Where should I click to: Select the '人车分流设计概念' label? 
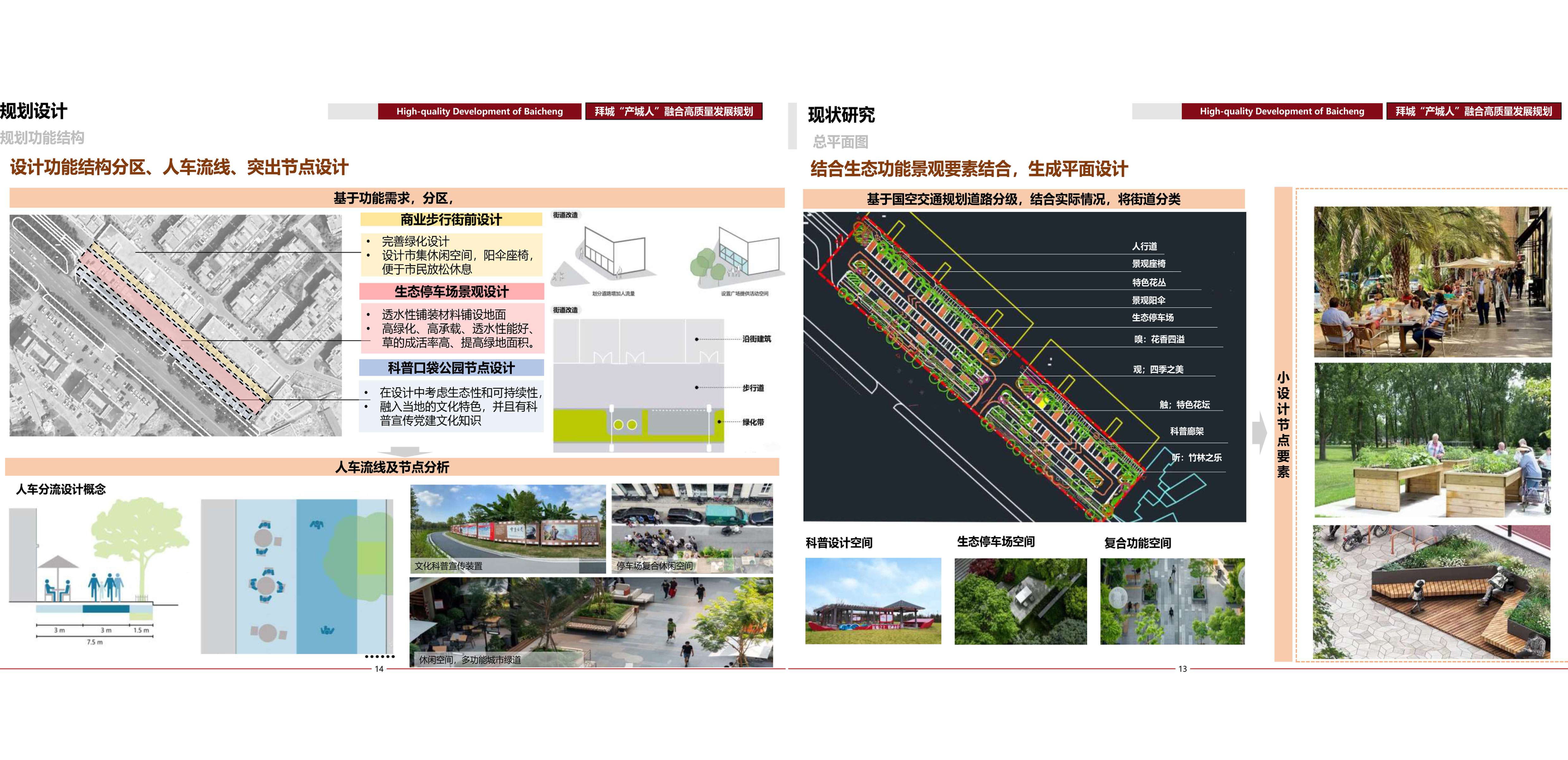click(x=61, y=489)
